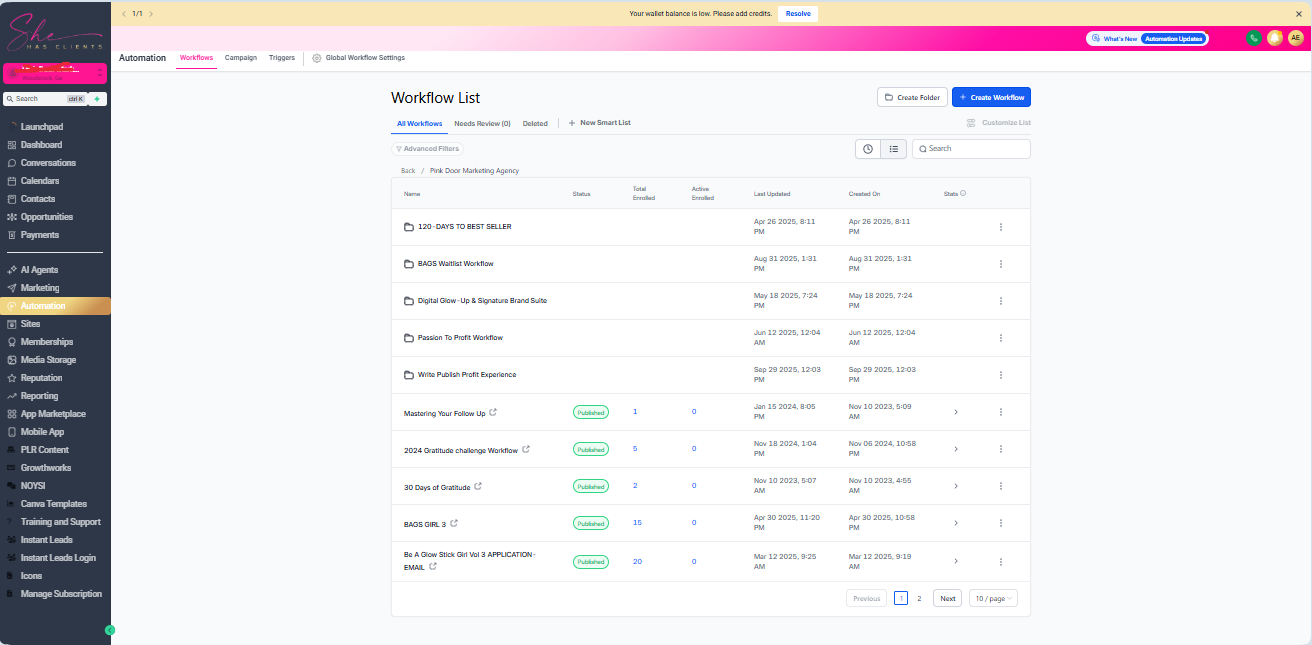The height and width of the screenshot is (645, 1312).
Task: Open the Advanced Filters expander
Action: click(x=427, y=149)
